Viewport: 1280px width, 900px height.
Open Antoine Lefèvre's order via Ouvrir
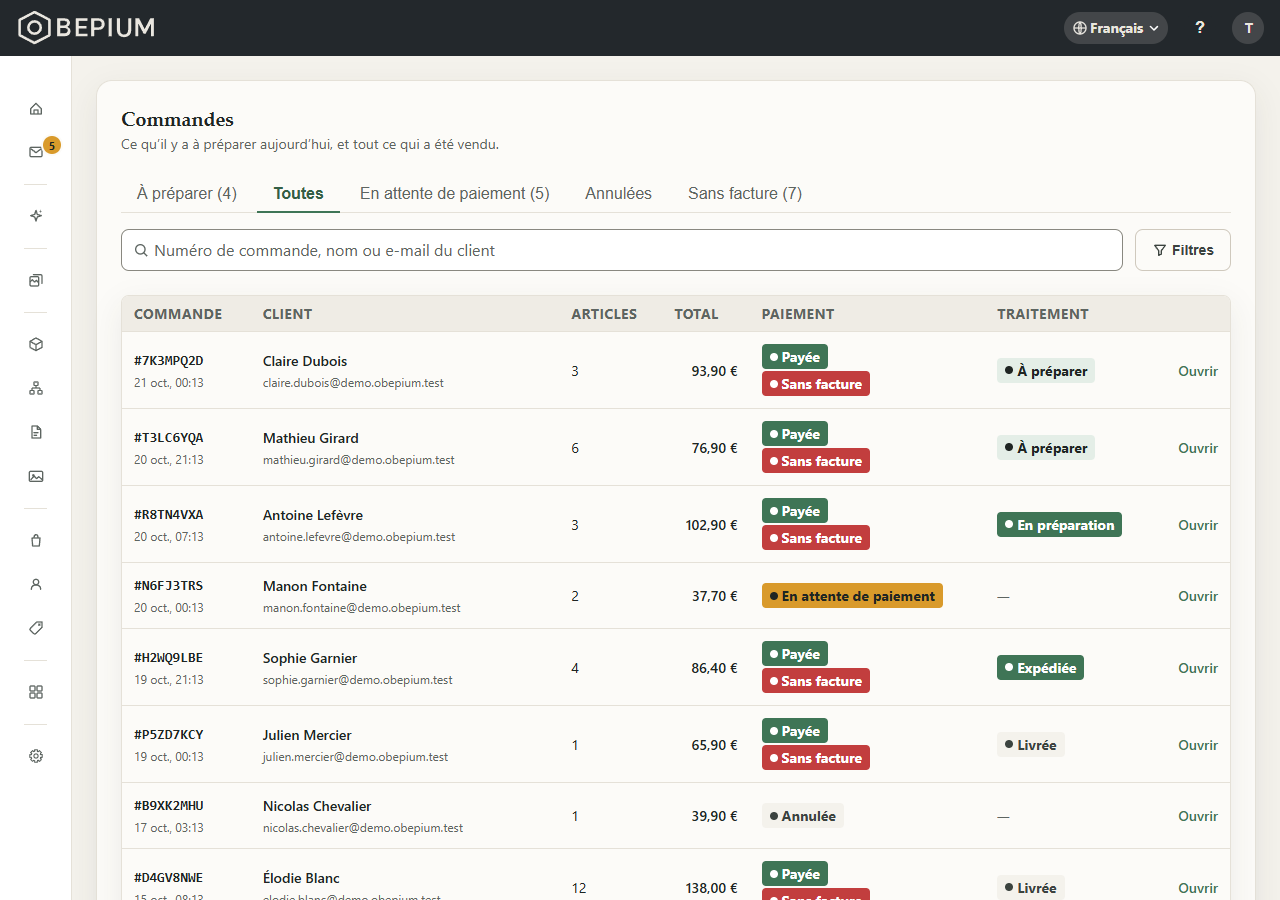1198,525
